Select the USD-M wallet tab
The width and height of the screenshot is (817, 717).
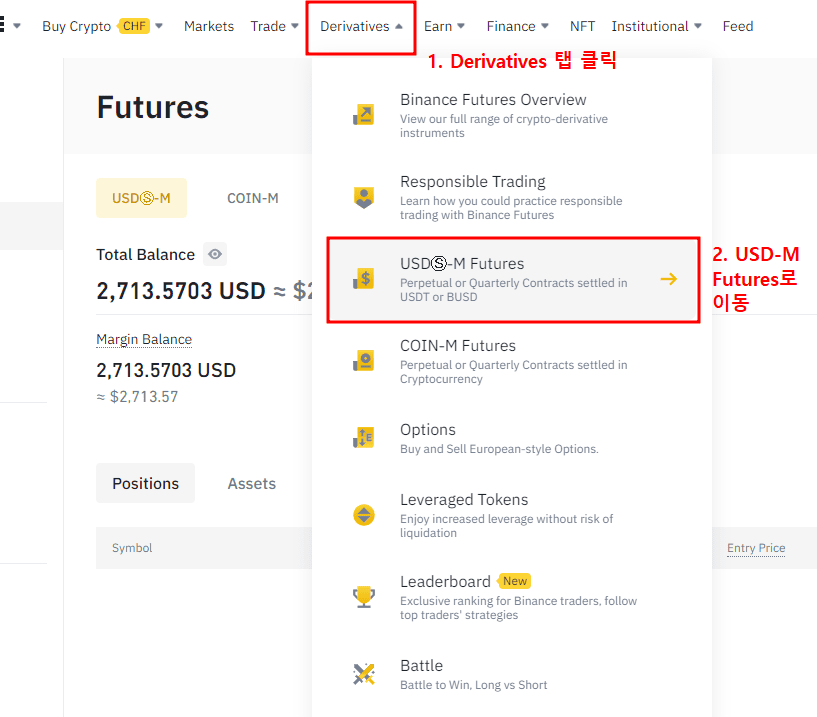pos(141,198)
